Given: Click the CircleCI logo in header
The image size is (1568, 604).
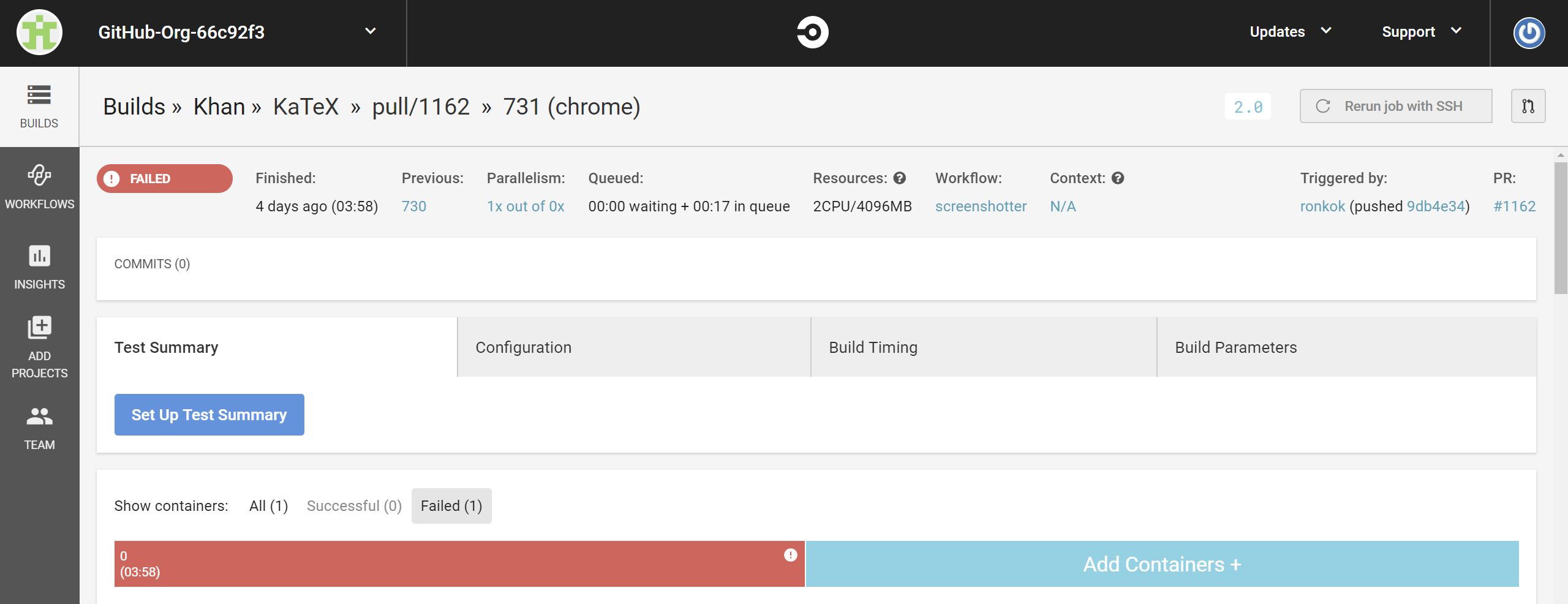Looking at the screenshot, I should pyautogui.click(x=812, y=32).
